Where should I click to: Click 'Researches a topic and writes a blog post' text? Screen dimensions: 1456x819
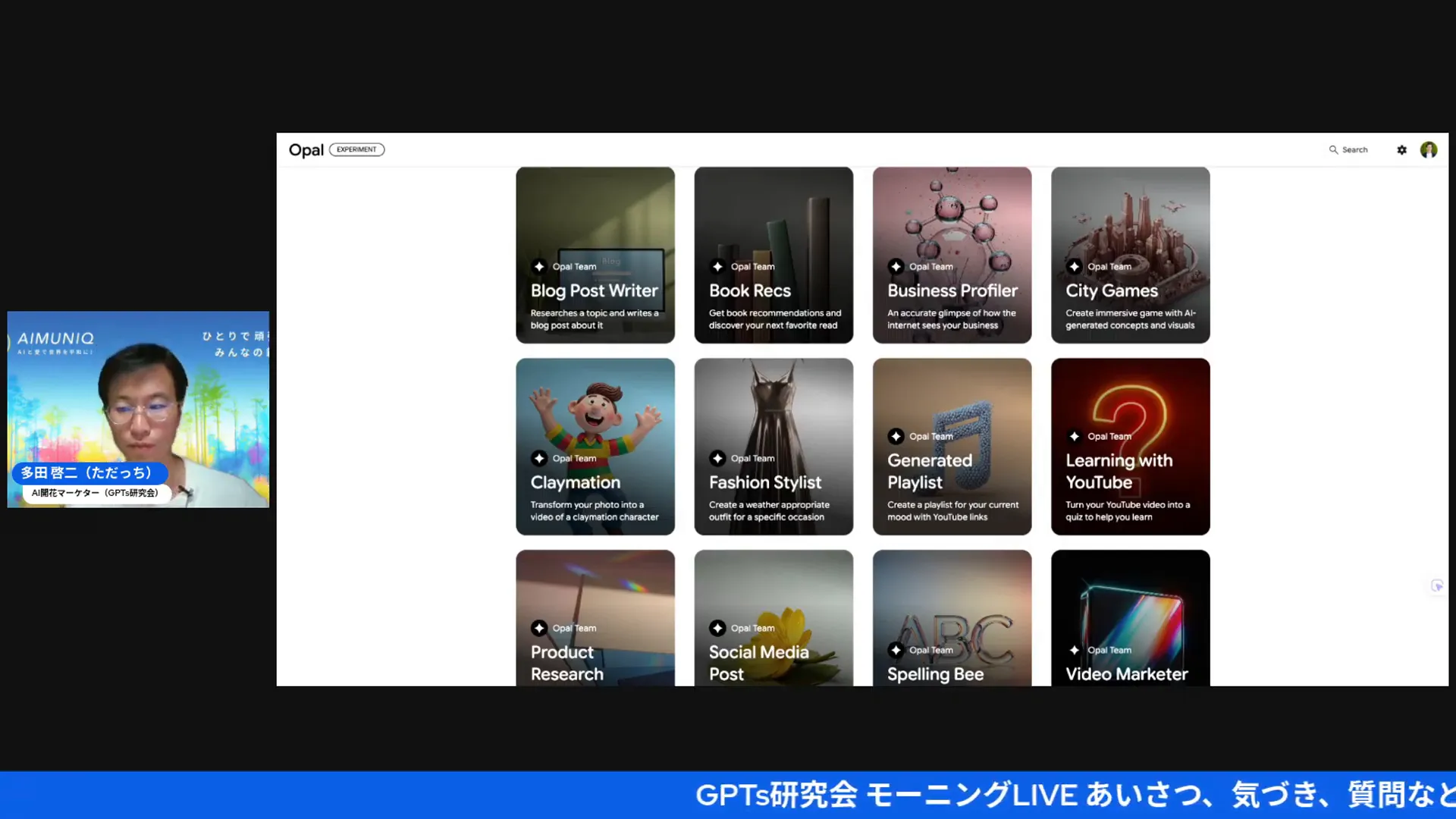pyautogui.click(x=595, y=319)
